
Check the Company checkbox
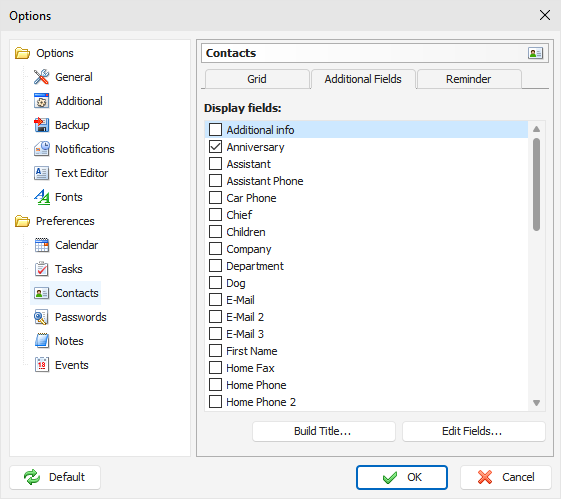tap(215, 249)
